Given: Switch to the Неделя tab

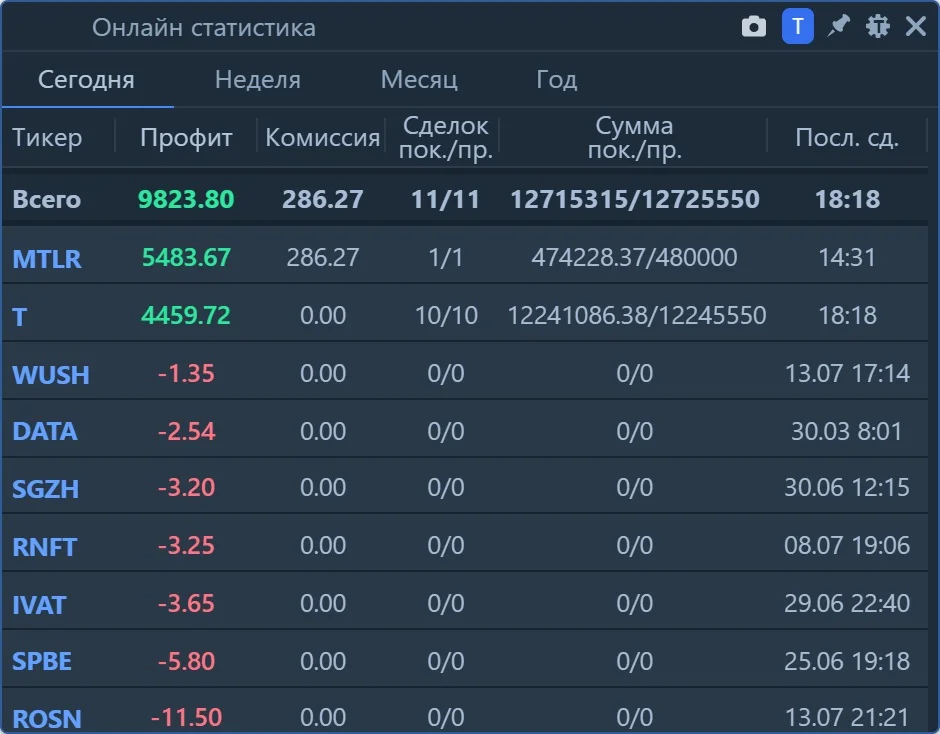Looking at the screenshot, I should pos(258,80).
